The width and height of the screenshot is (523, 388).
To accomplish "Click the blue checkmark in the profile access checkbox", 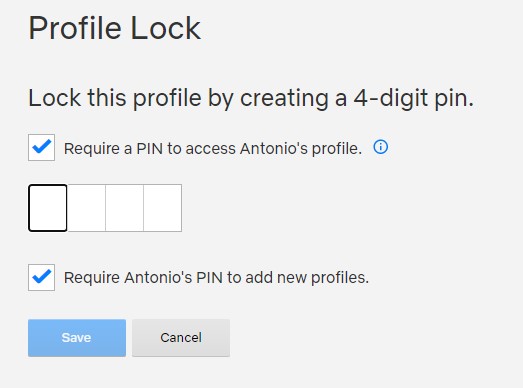I will click(42, 147).
